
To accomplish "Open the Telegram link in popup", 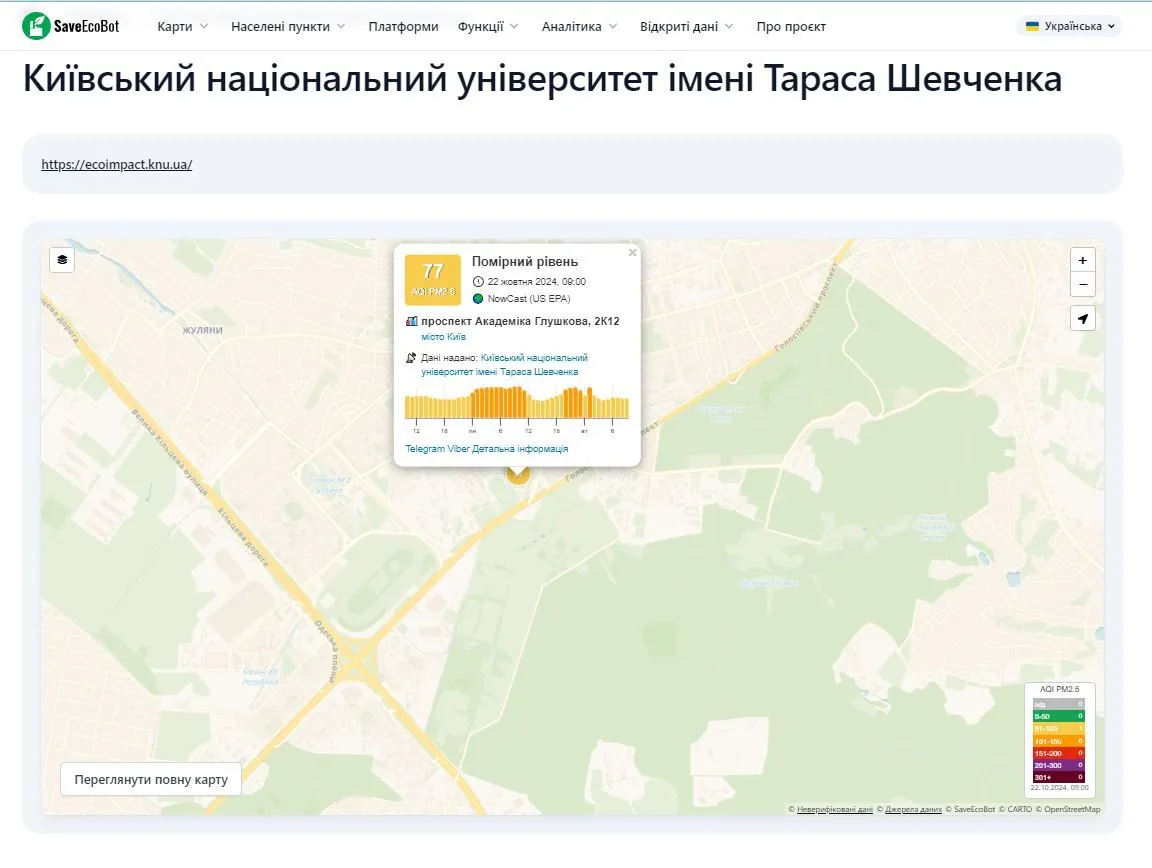I will 425,448.
